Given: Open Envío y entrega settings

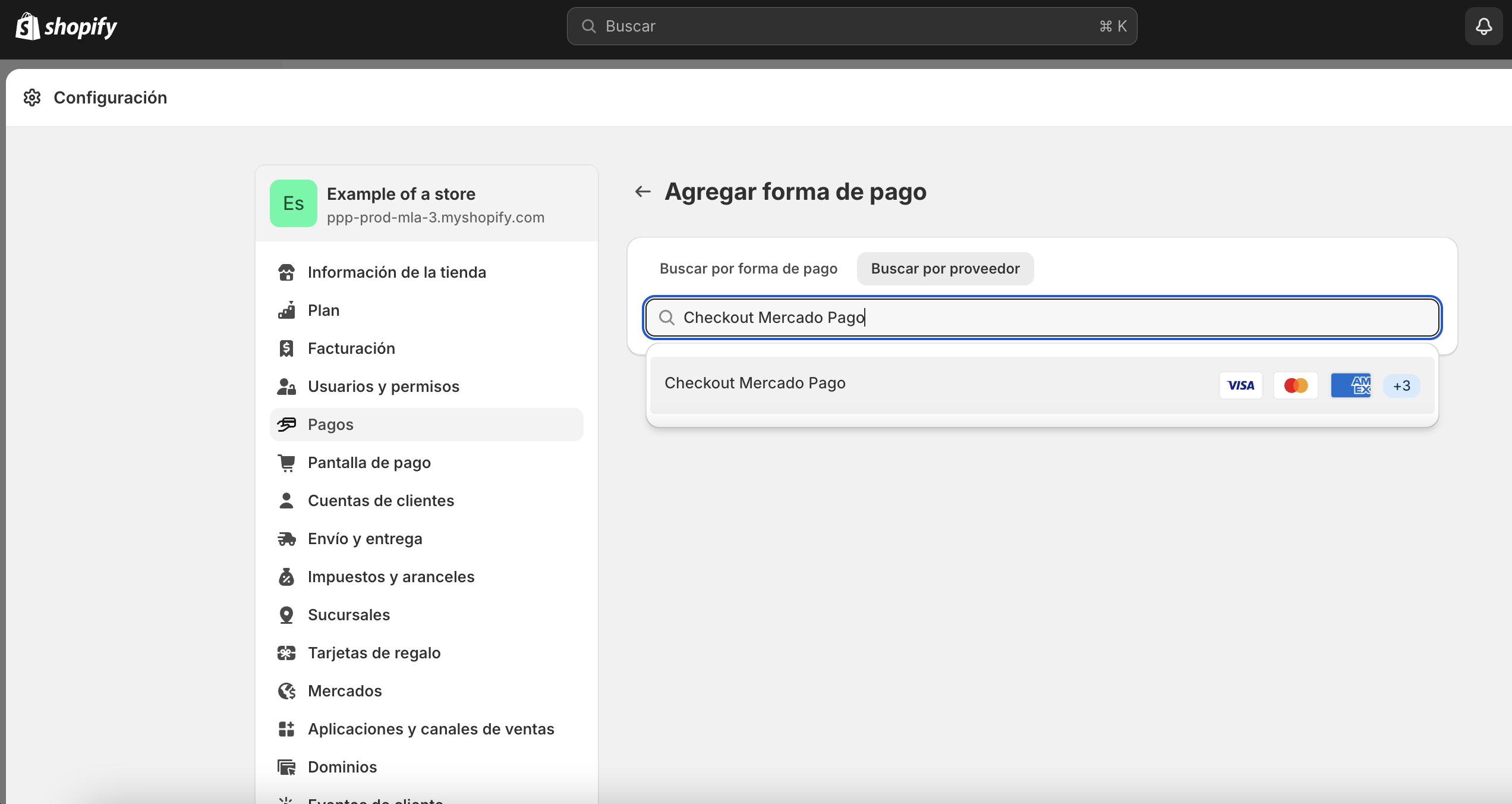Looking at the screenshot, I should 427,539.
